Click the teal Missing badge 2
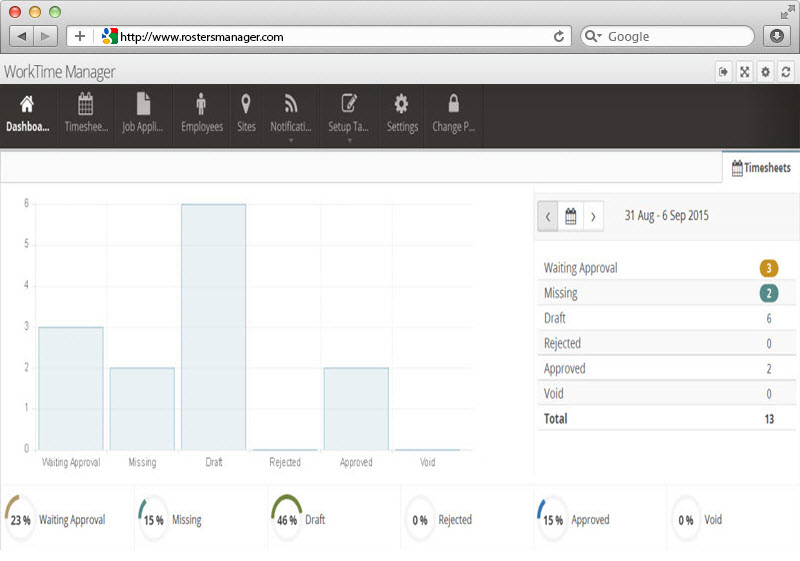The width and height of the screenshot is (800, 561). (768, 293)
